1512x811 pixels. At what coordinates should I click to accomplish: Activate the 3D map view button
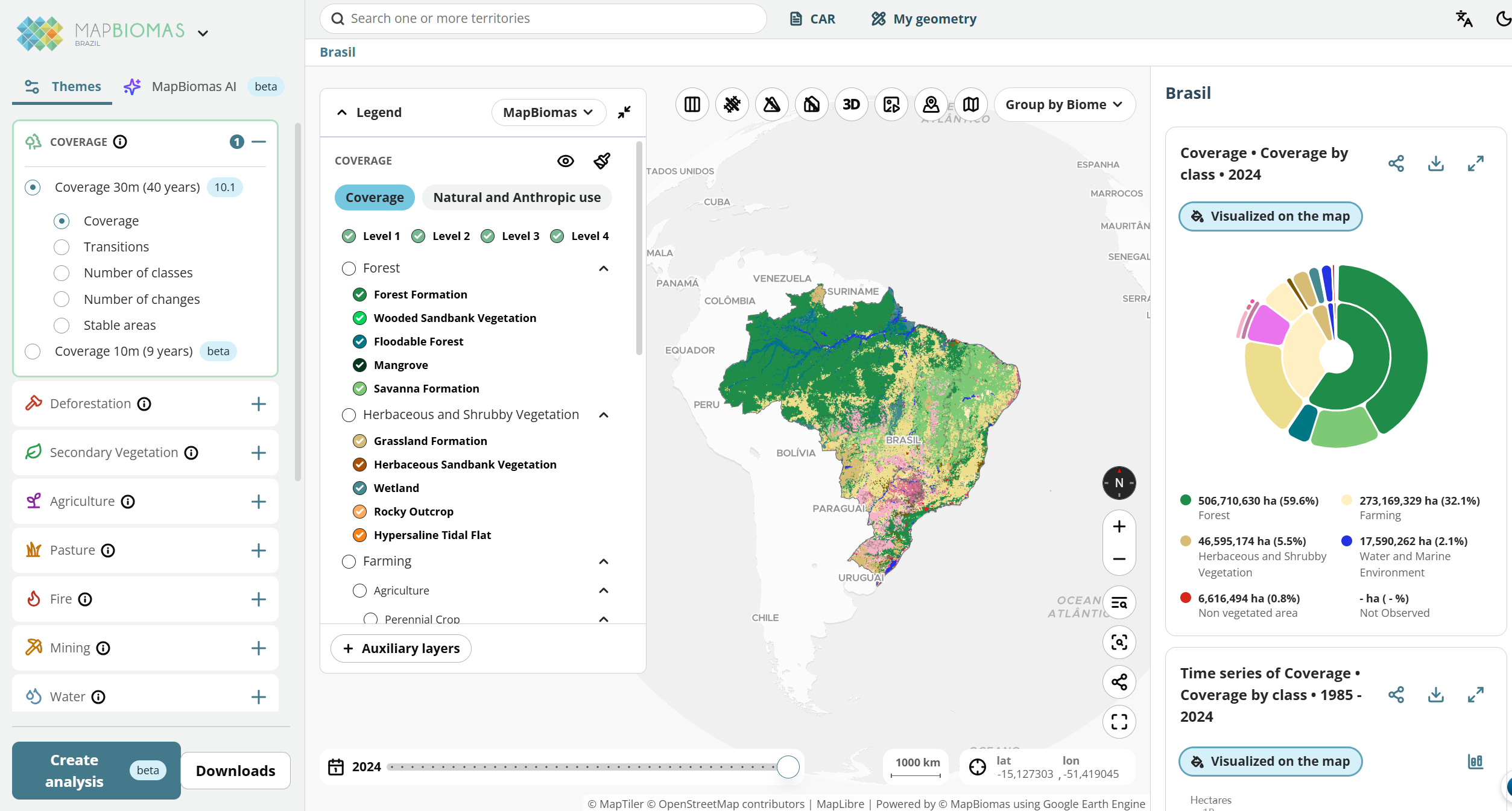851,105
